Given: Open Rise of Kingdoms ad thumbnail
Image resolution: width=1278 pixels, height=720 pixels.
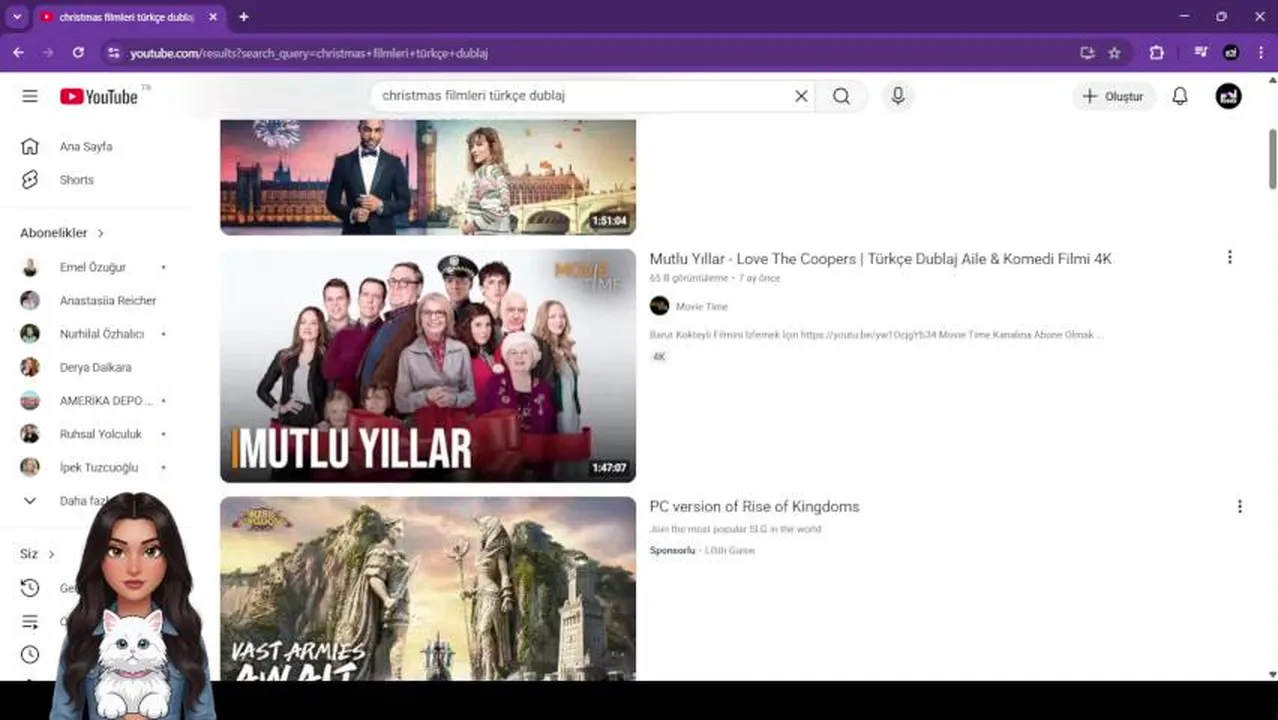Looking at the screenshot, I should click(428, 589).
